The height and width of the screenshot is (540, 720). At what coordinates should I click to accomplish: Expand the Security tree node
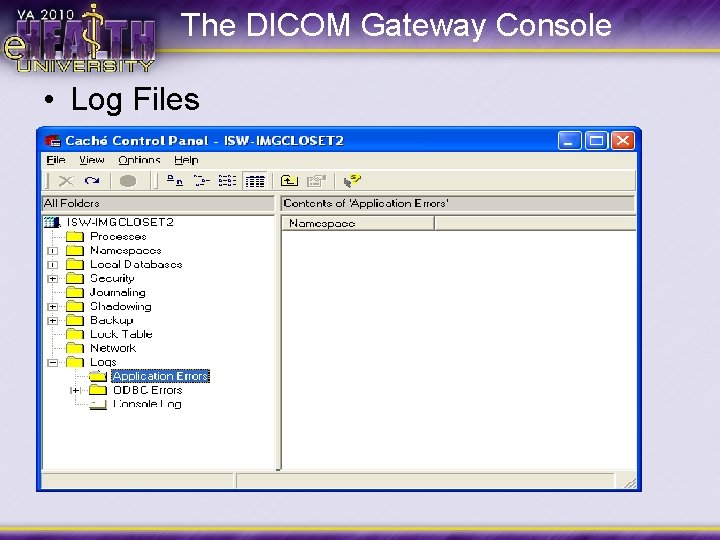coord(53,279)
